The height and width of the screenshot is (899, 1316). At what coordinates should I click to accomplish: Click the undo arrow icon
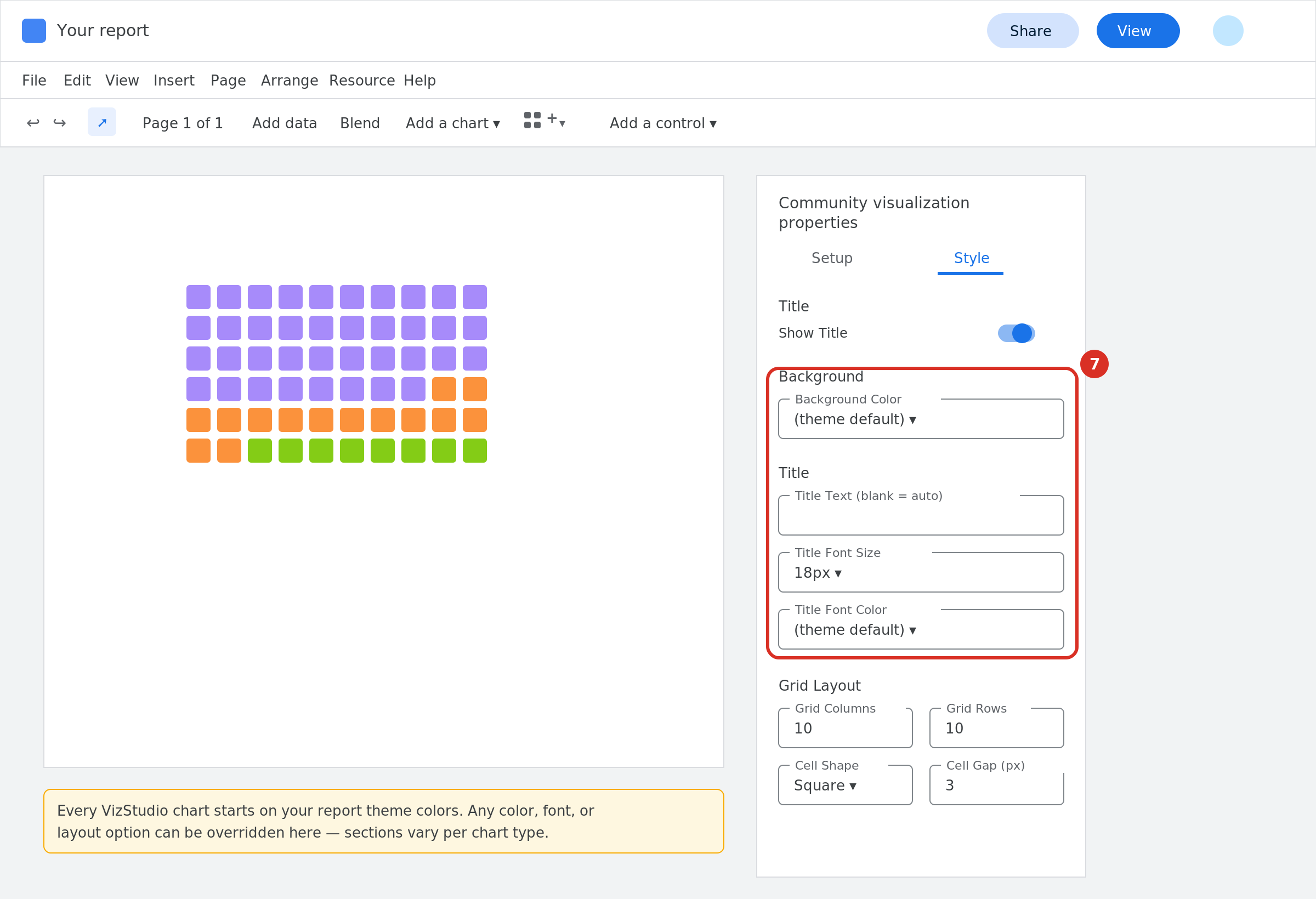pyautogui.click(x=33, y=123)
